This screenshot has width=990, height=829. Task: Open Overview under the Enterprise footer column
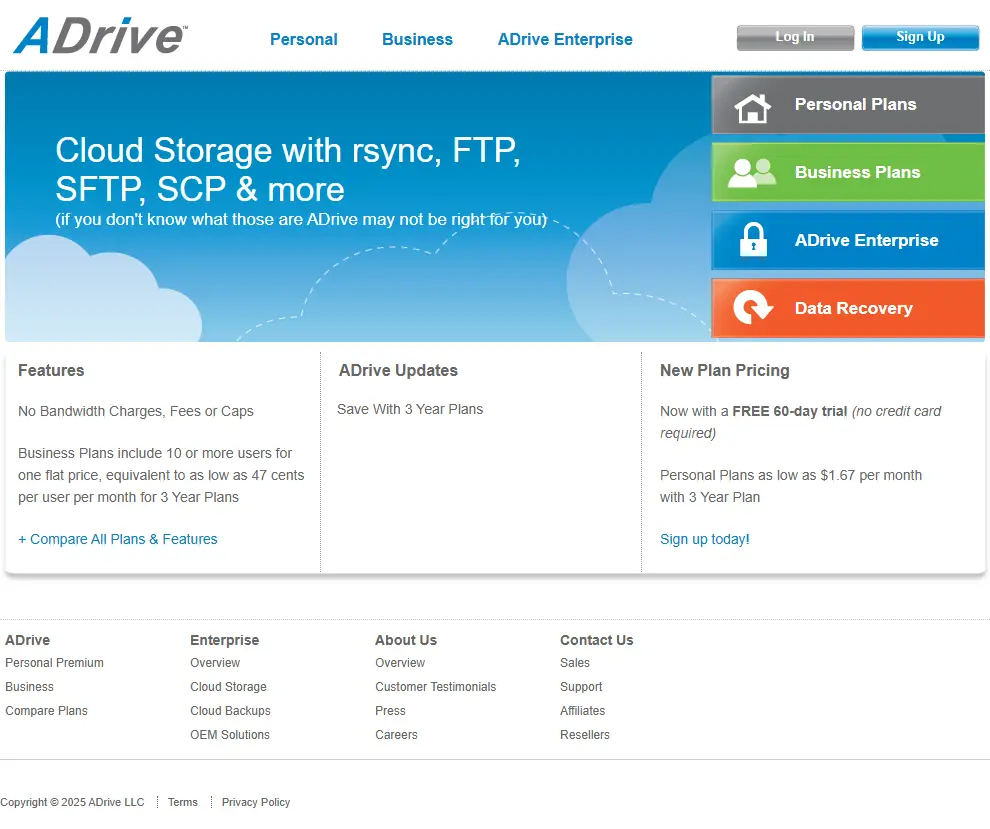coord(215,663)
